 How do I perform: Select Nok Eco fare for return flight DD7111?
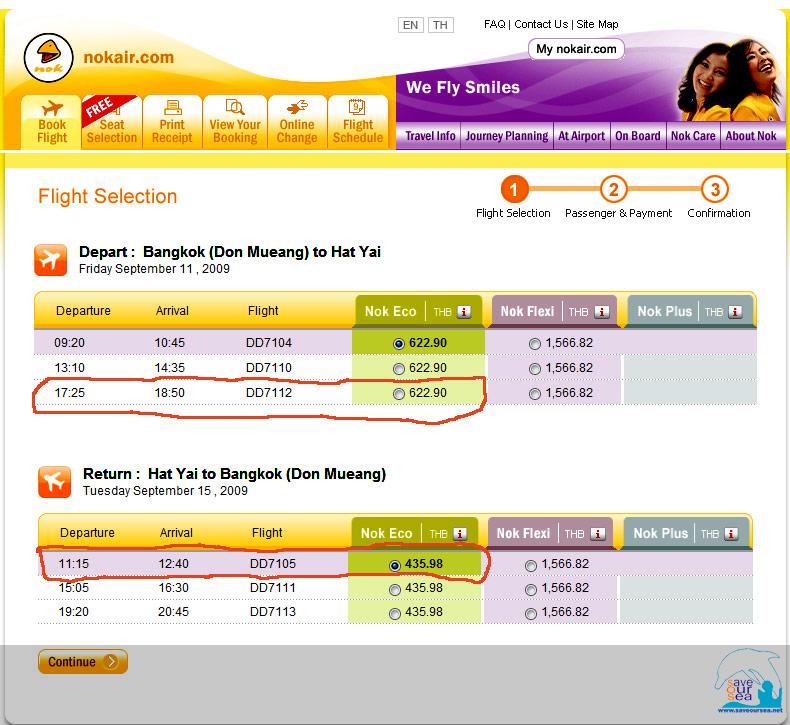point(396,590)
